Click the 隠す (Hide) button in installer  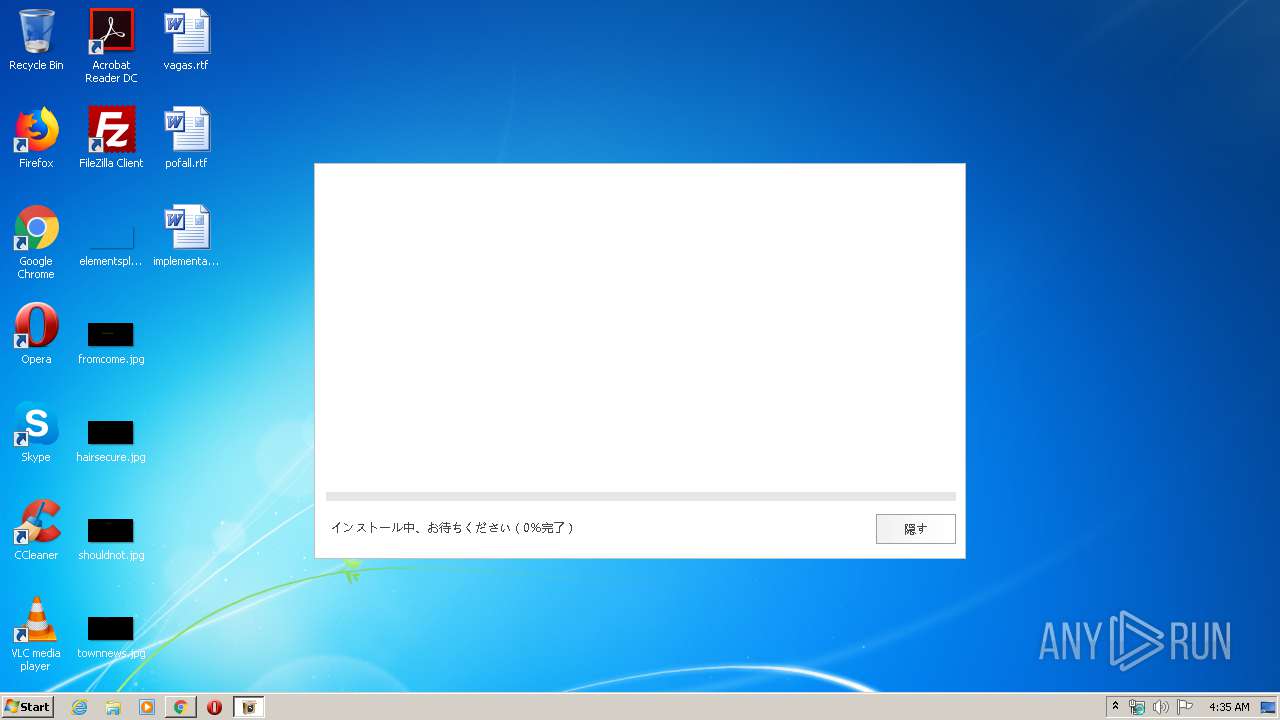pos(915,529)
